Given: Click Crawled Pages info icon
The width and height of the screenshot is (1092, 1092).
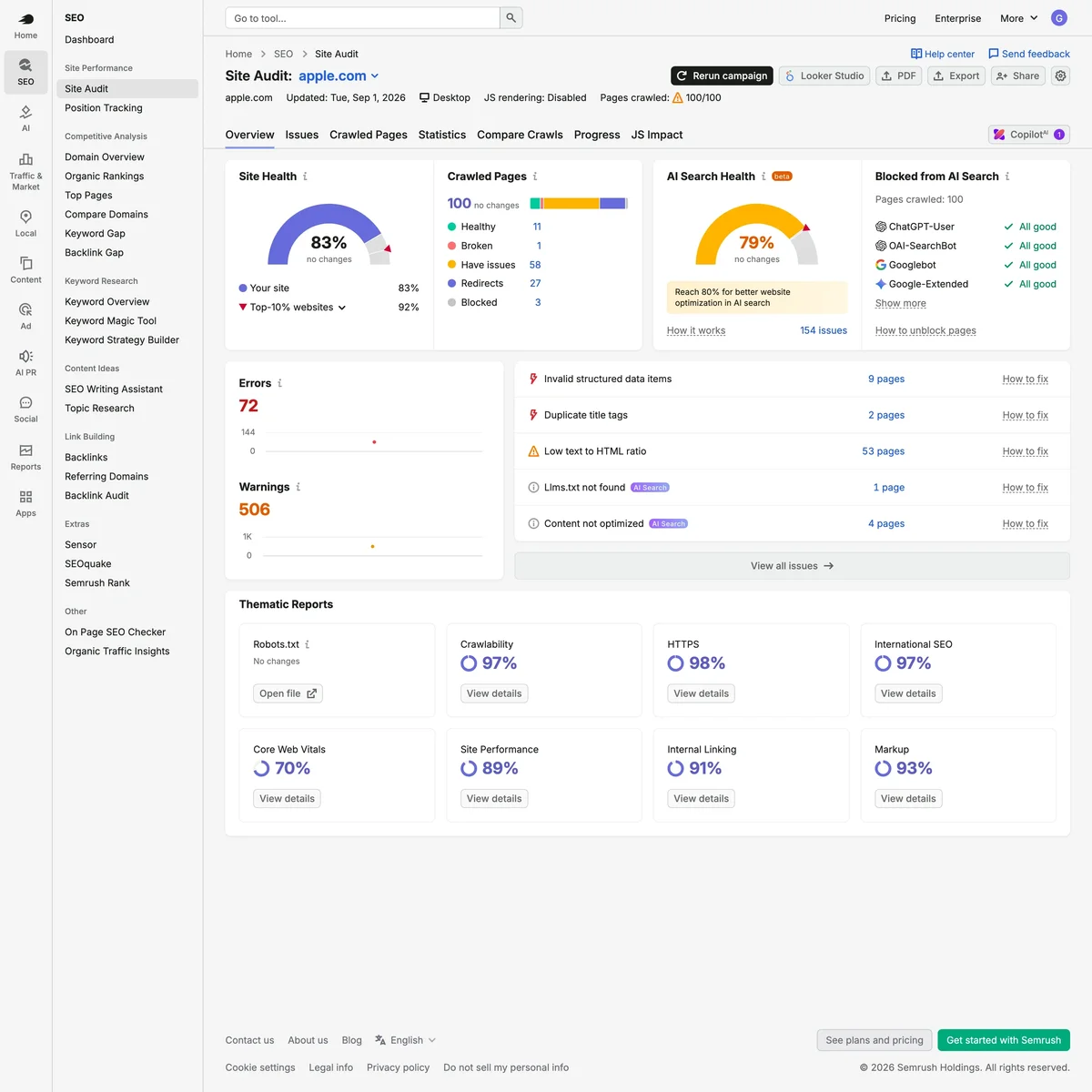Looking at the screenshot, I should pyautogui.click(x=535, y=177).
